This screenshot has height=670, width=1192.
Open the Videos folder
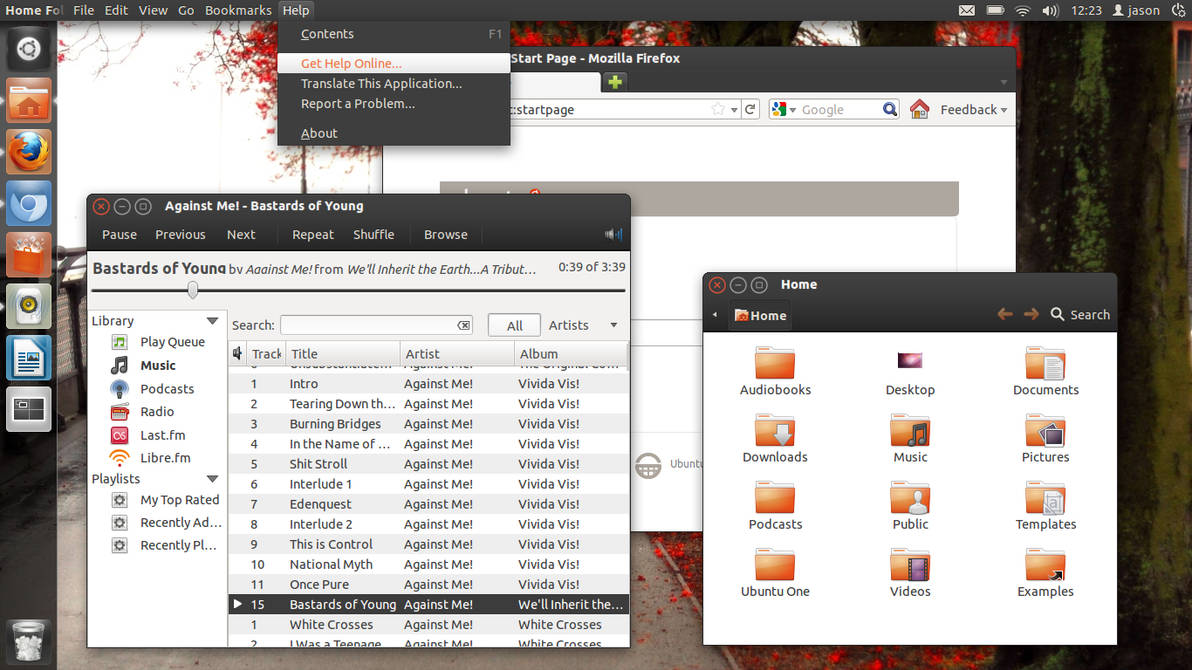[x=910, y=573]
